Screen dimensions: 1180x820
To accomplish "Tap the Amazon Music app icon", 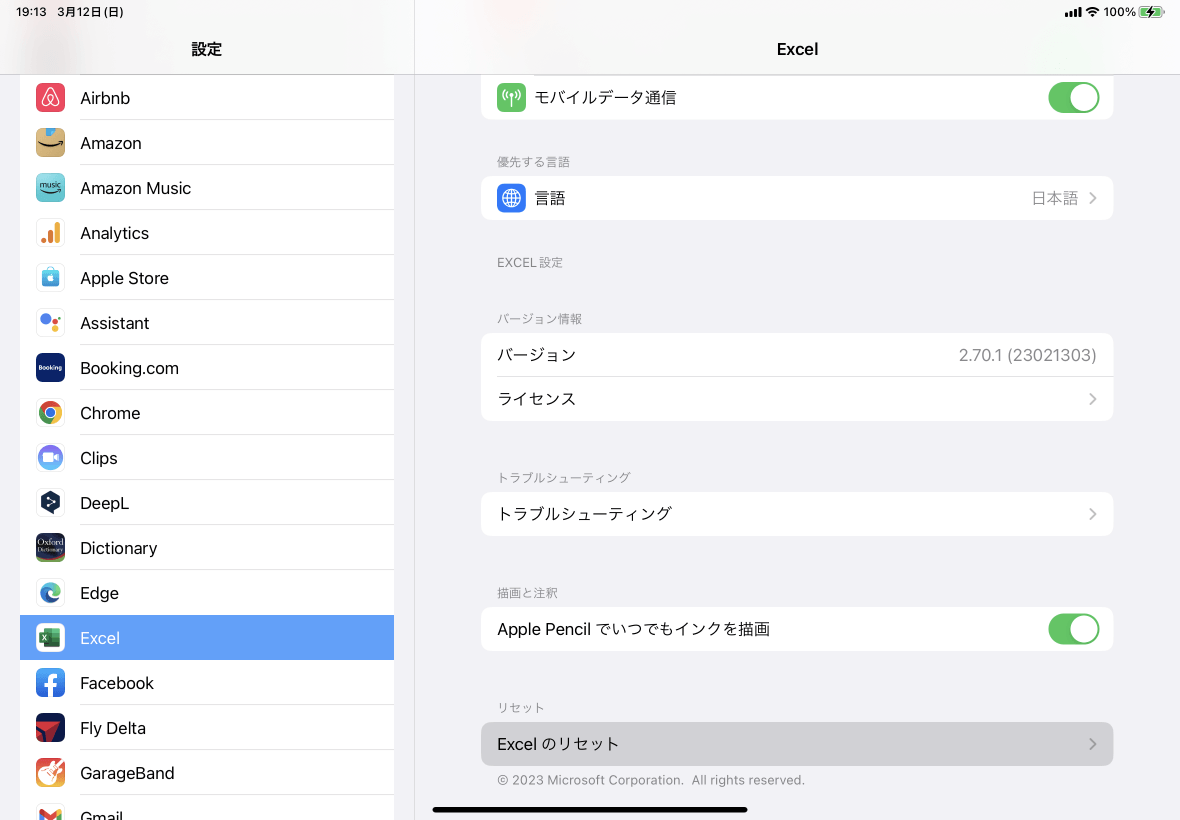I will [x=50, y=188].
